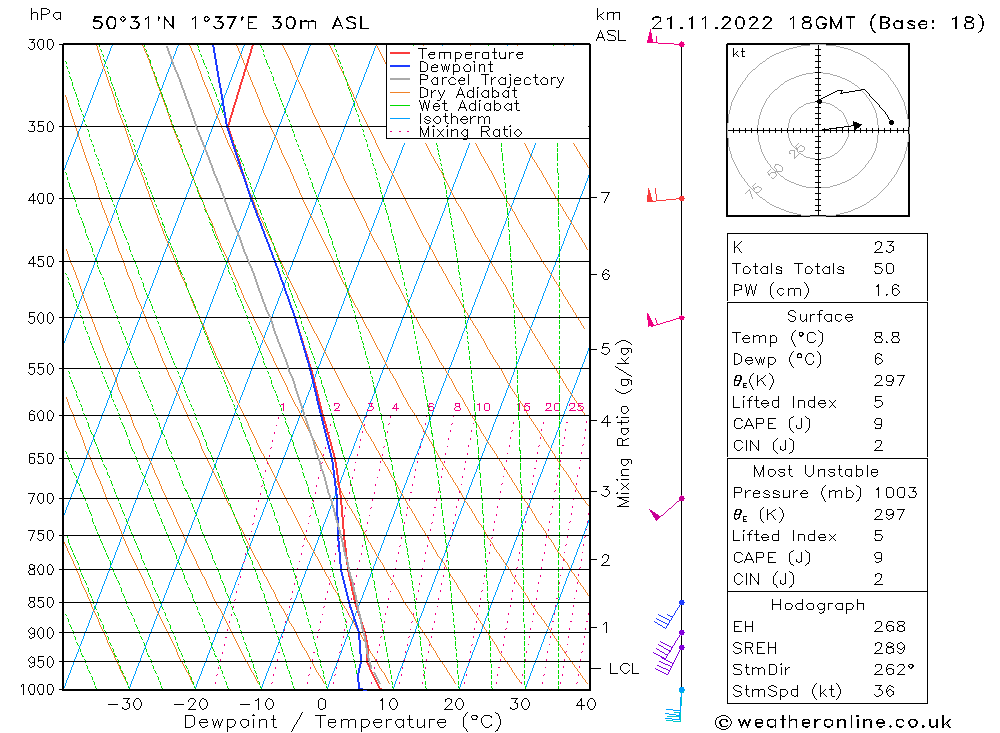The height and width of the screenshot is (733, 1000).
Task: Click the hodograph '50' ring label
Action: pyautogui.click(x=775, y=171)
